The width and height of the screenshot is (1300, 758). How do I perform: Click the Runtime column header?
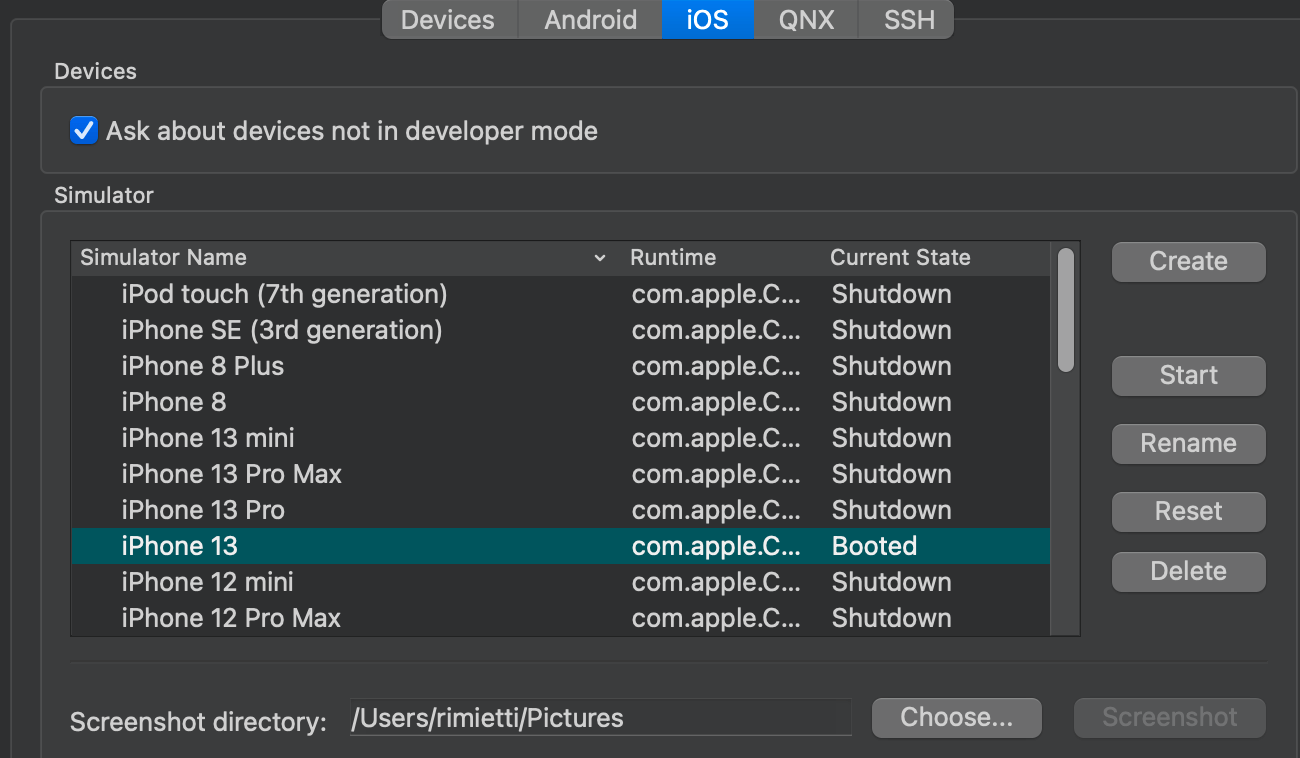point(673,258)
